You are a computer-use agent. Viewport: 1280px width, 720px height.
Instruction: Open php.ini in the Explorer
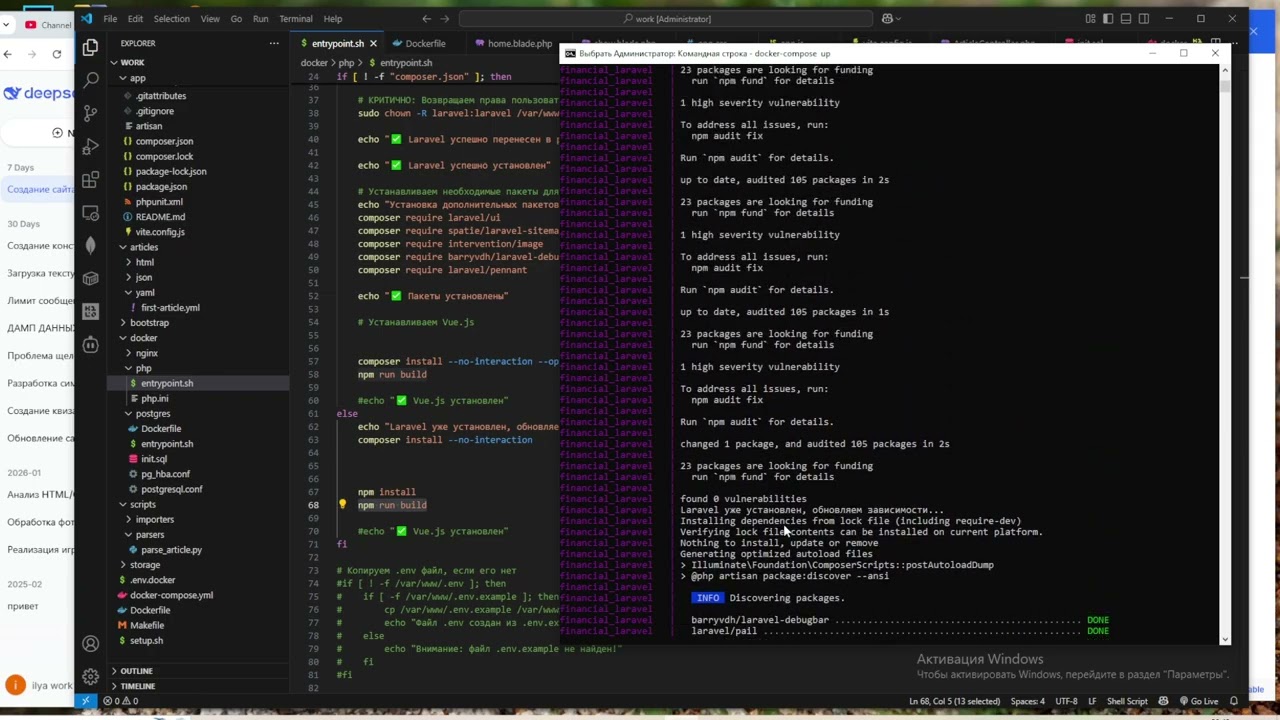(154, 398)
